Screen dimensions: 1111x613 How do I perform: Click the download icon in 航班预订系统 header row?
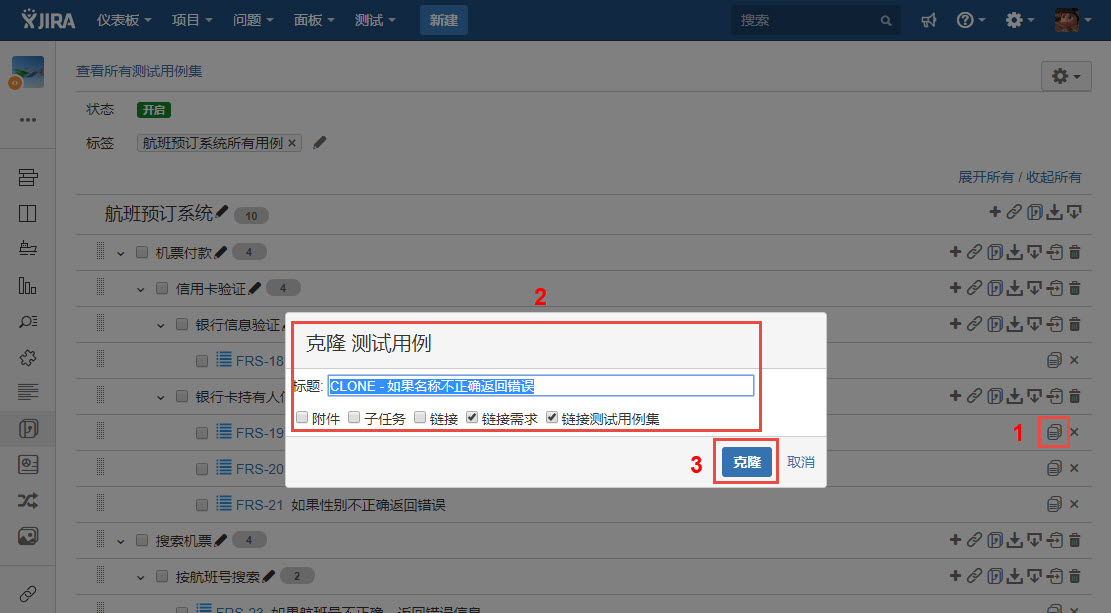tap(1054, 212)
